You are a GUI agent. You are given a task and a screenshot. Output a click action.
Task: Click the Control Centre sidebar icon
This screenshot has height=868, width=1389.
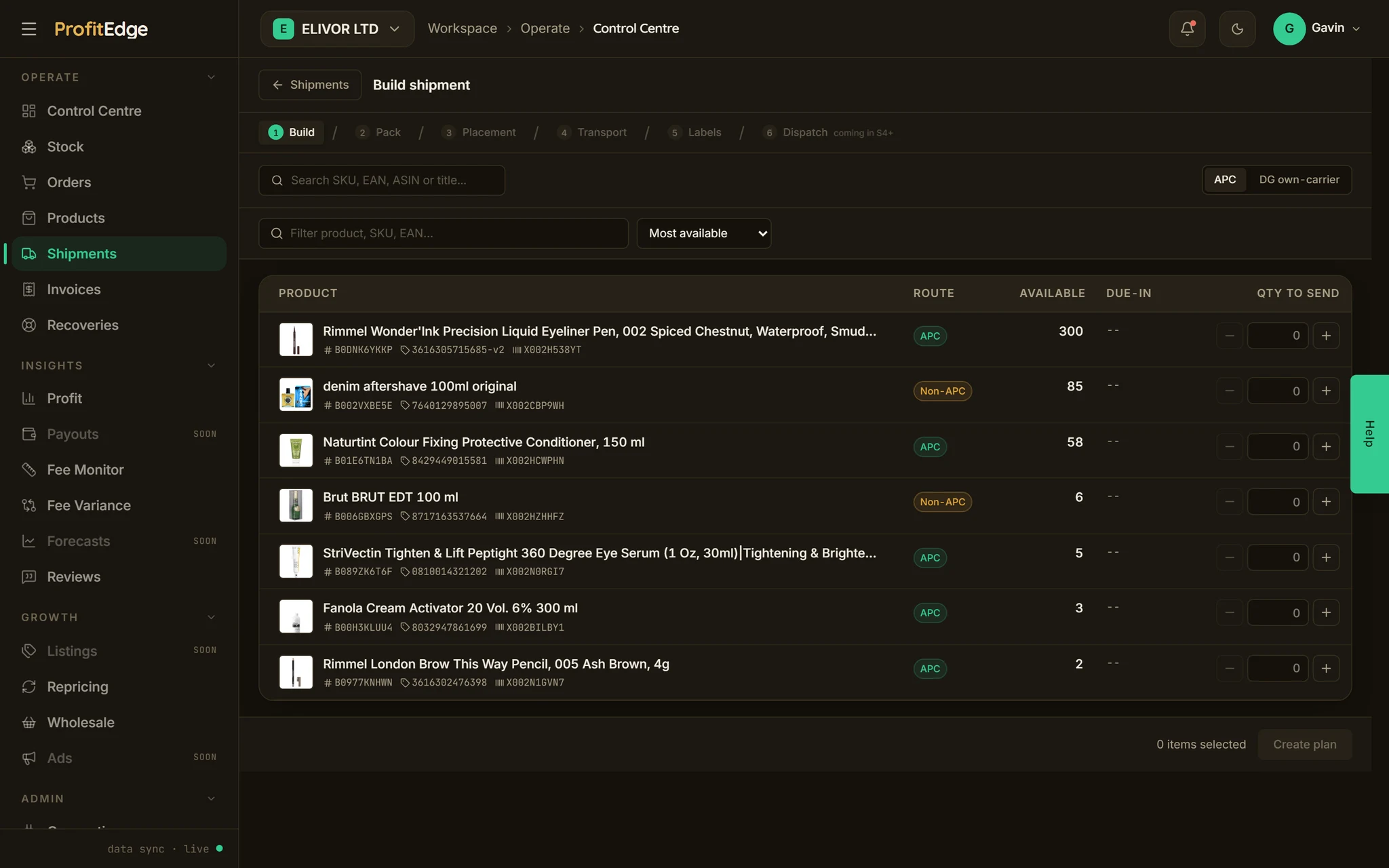(28, 111)
